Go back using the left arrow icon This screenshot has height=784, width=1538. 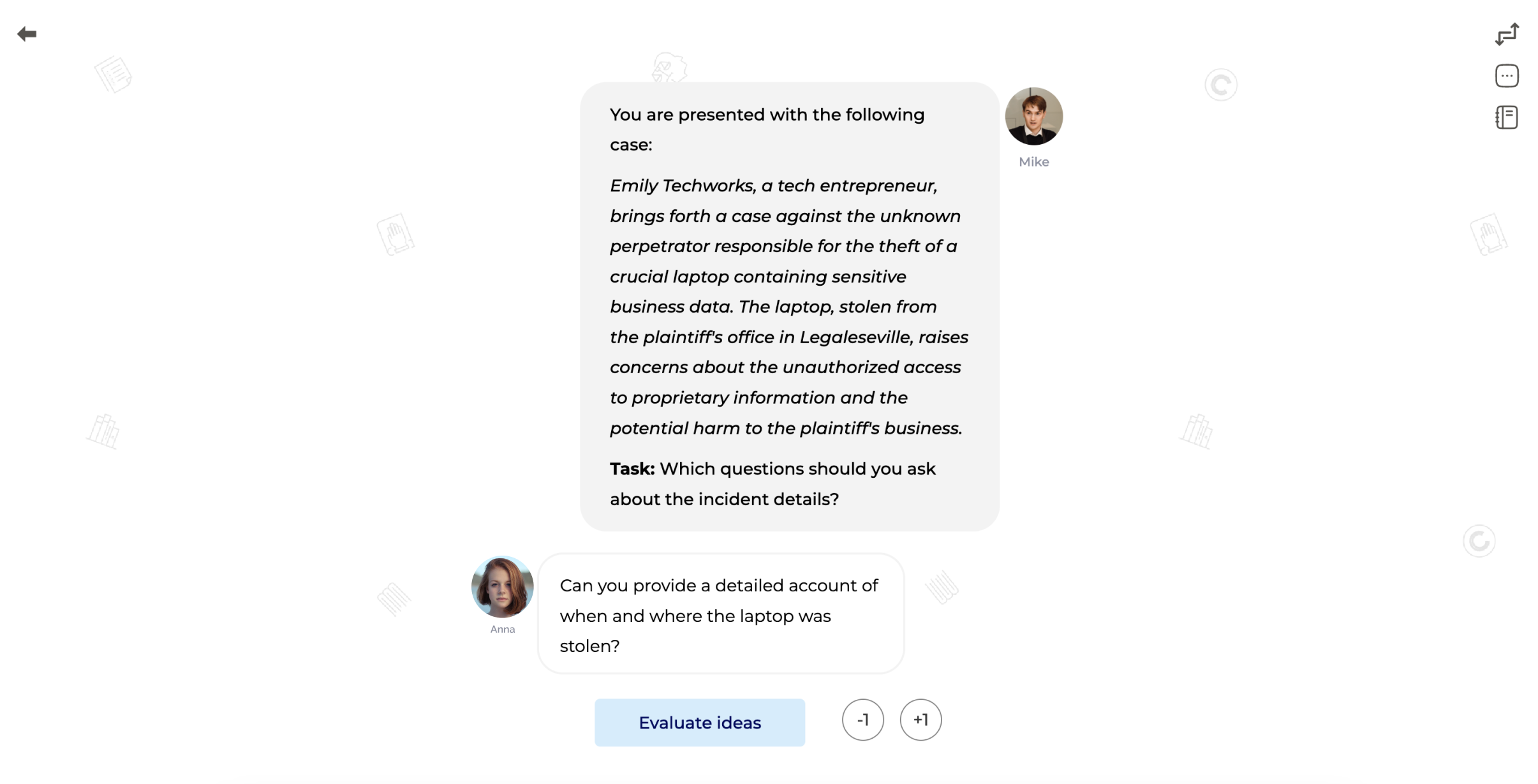pos(27,34)
